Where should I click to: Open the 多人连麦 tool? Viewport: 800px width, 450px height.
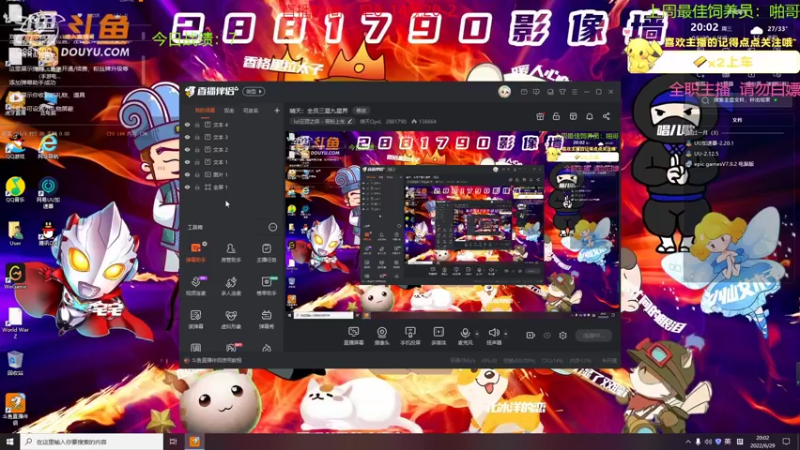pos(231,286)
